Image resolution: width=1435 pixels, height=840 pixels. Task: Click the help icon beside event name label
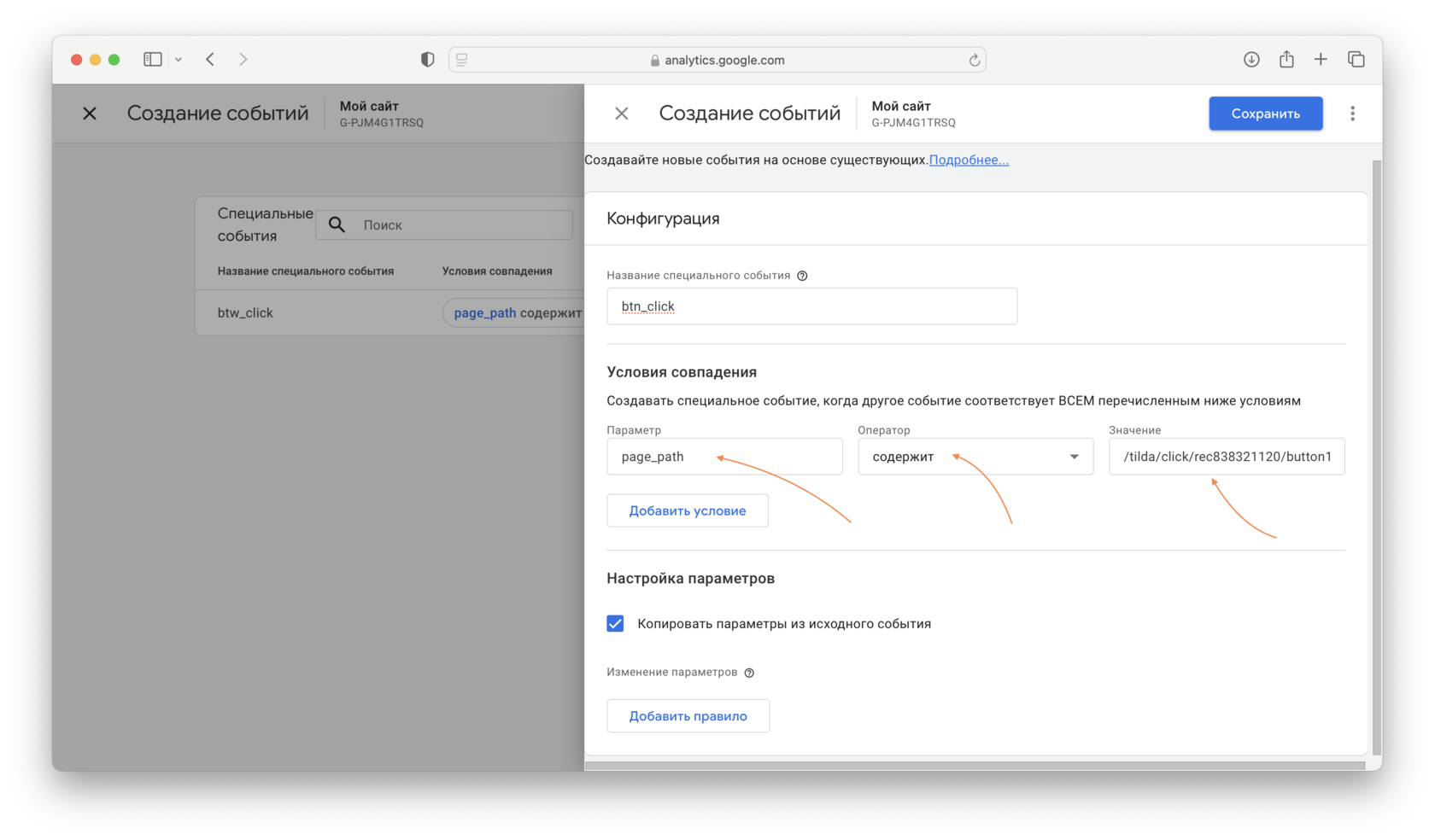802,276
